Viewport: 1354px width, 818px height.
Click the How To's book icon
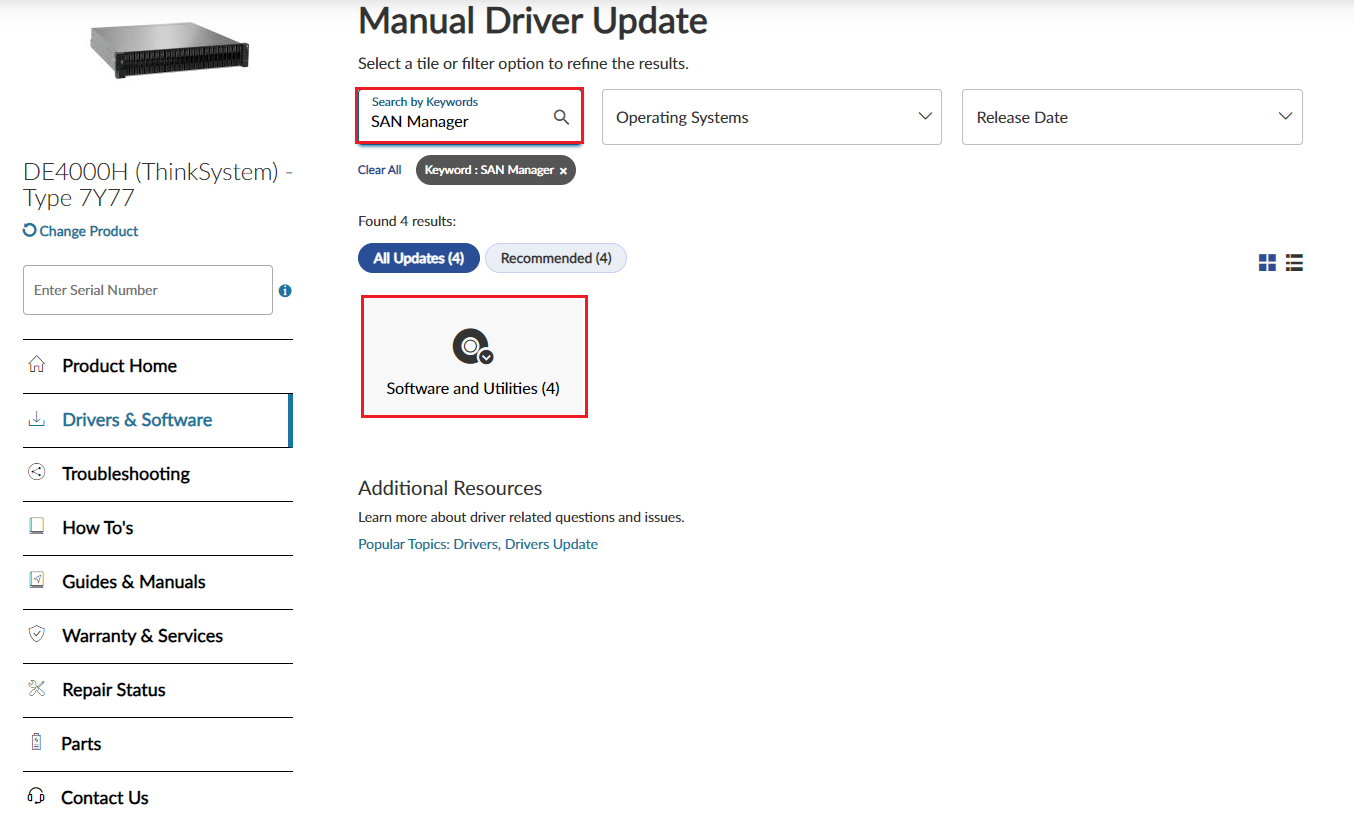pos(37,526)
